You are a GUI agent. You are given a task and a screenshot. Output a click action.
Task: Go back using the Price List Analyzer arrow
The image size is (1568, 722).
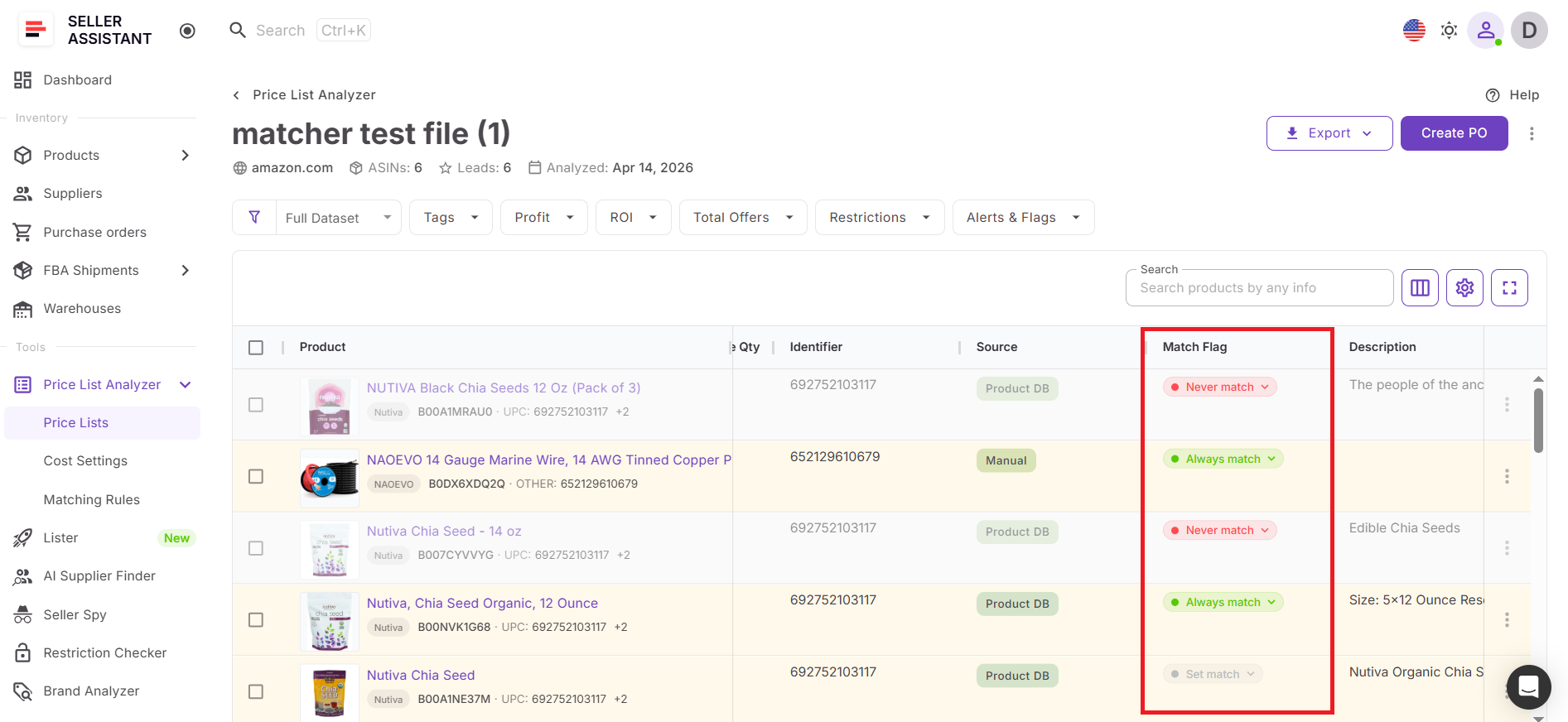[x=237, y=95]
